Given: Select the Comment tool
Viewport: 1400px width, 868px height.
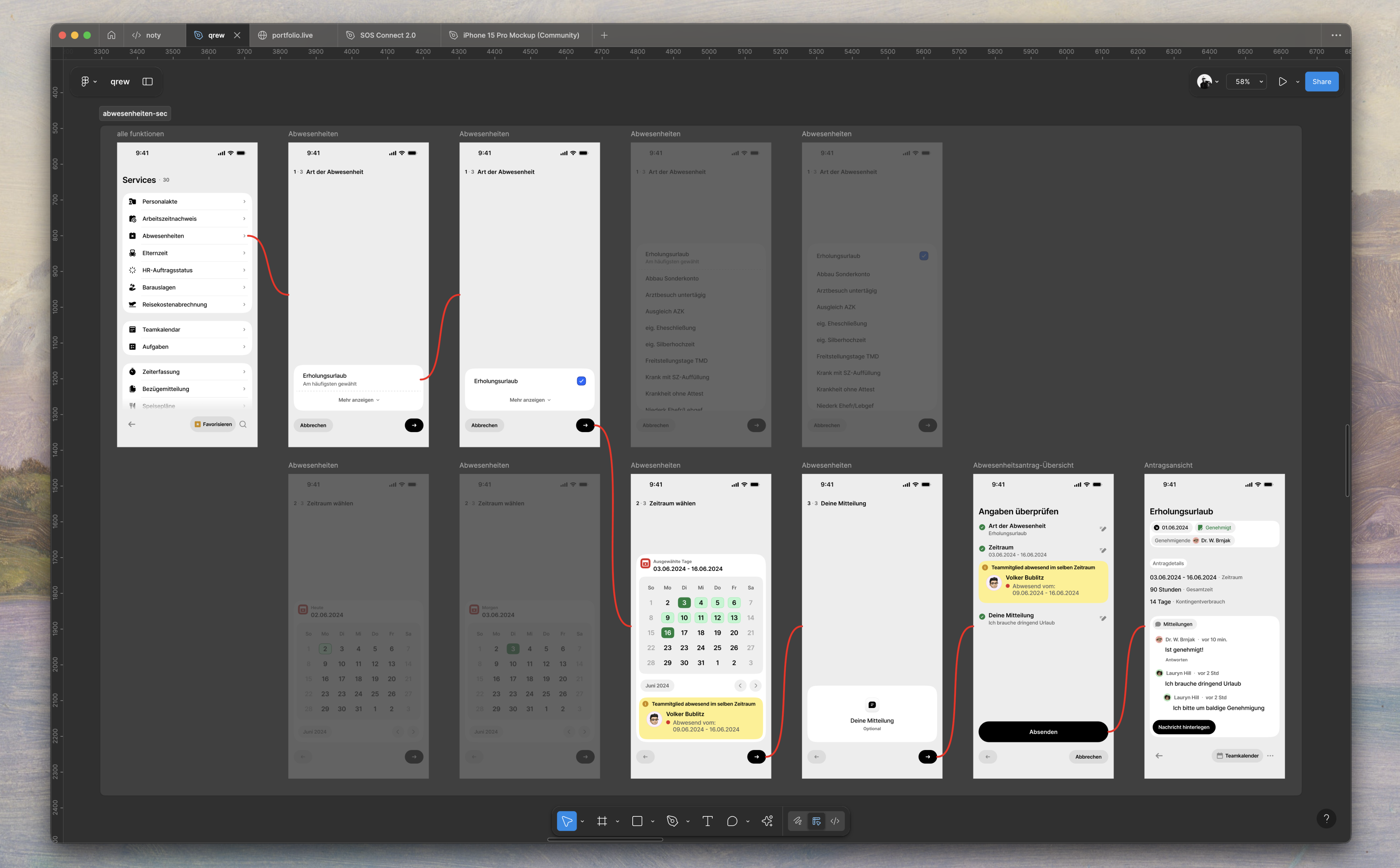Looking at the screenshot, I should (x=731, y=821).
